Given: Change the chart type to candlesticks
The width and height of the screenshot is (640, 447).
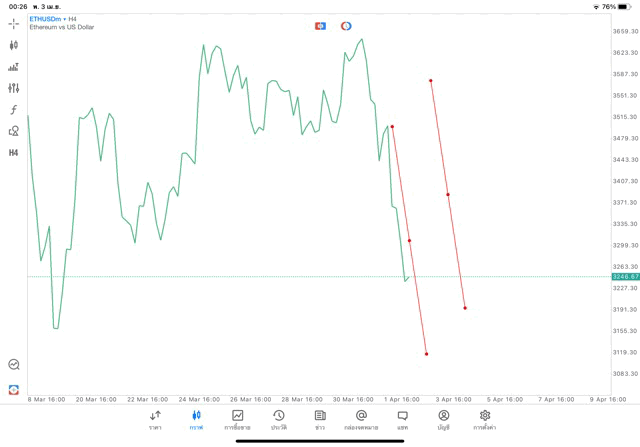Looking at the screenshot, I should point(13,45).
